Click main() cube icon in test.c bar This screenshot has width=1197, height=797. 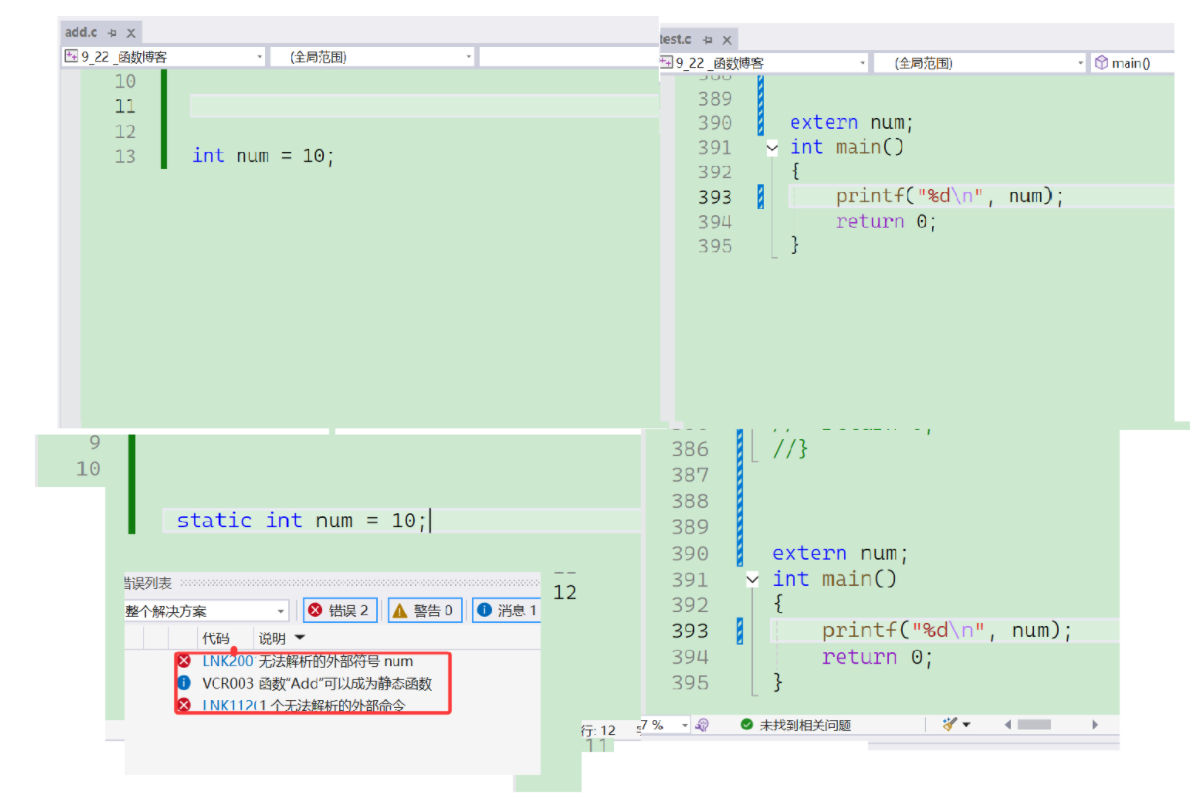click(1101, 63)
